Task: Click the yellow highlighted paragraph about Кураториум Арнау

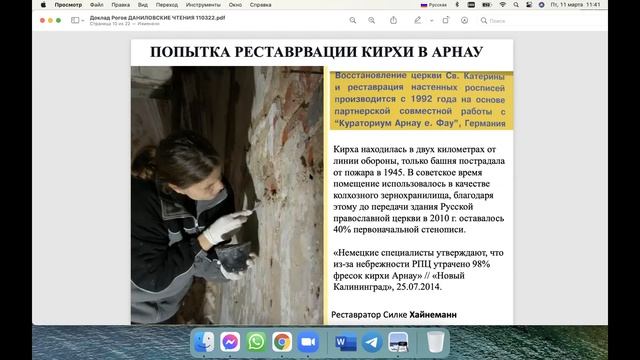Action: (x=421, y=99)
